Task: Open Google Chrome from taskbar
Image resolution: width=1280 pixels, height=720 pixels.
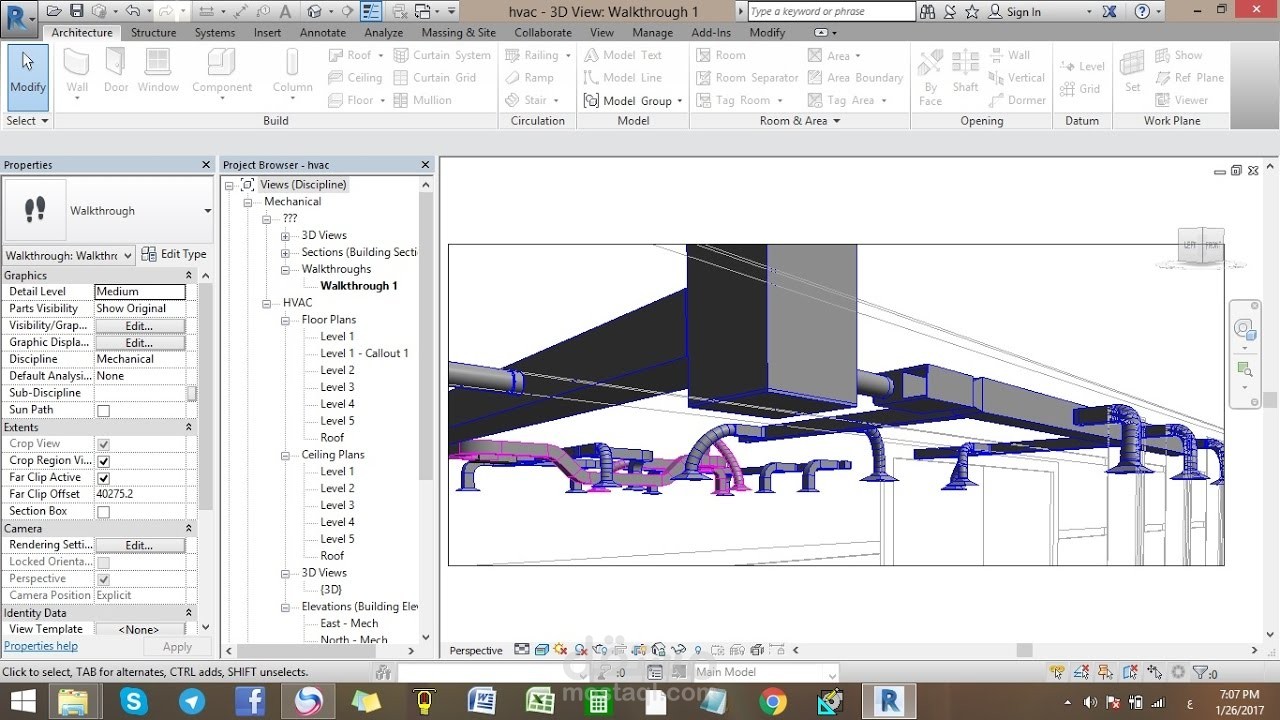Action: tap(772, 701)
